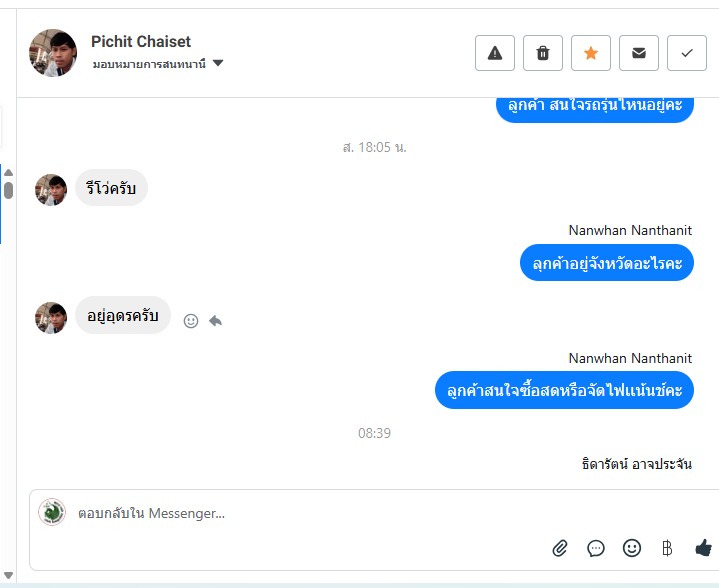Attach a file using the paperclip icon

click(560, 548)
